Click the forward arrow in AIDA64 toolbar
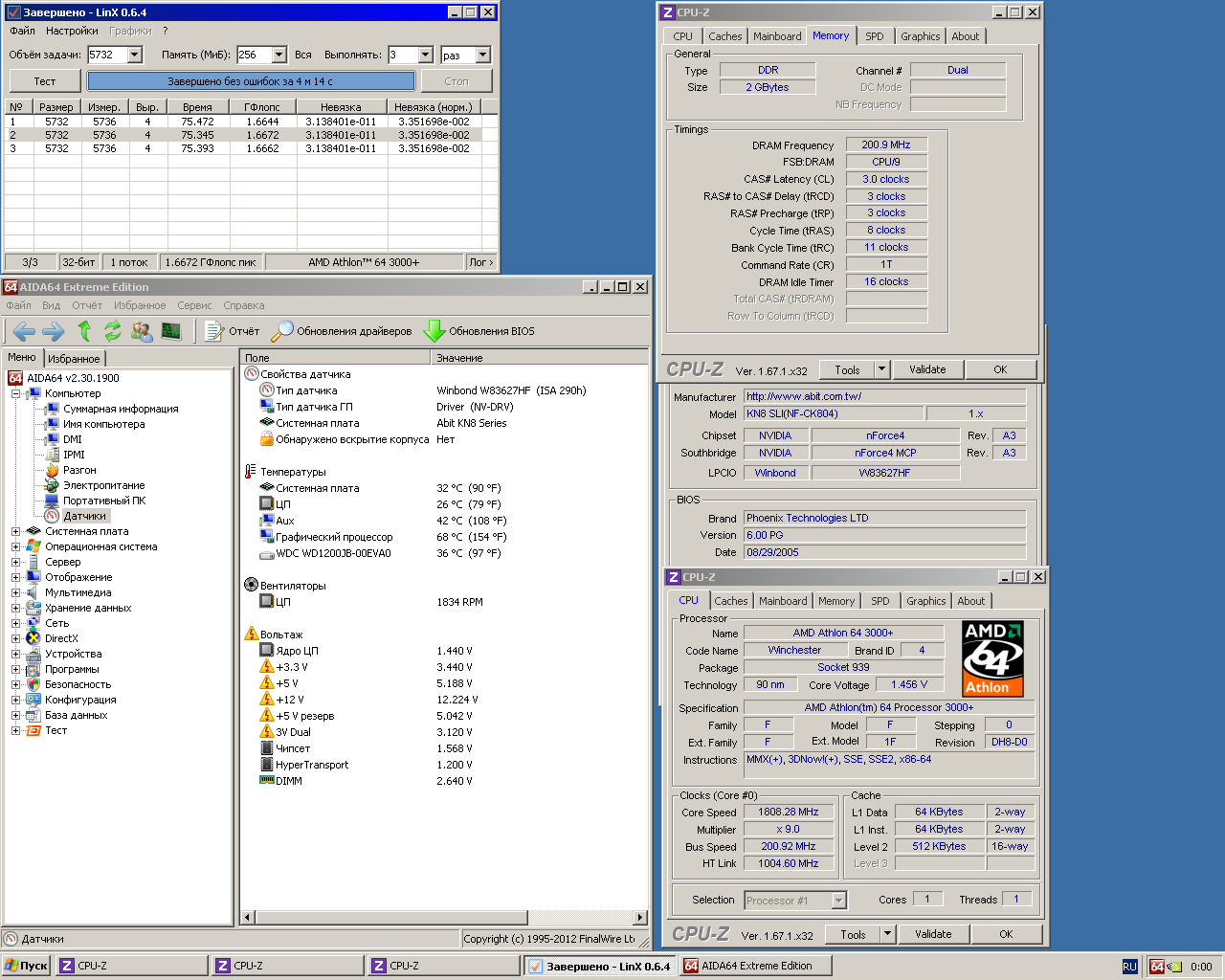This screenshot has width=1225, height=980. click(54, 331)
